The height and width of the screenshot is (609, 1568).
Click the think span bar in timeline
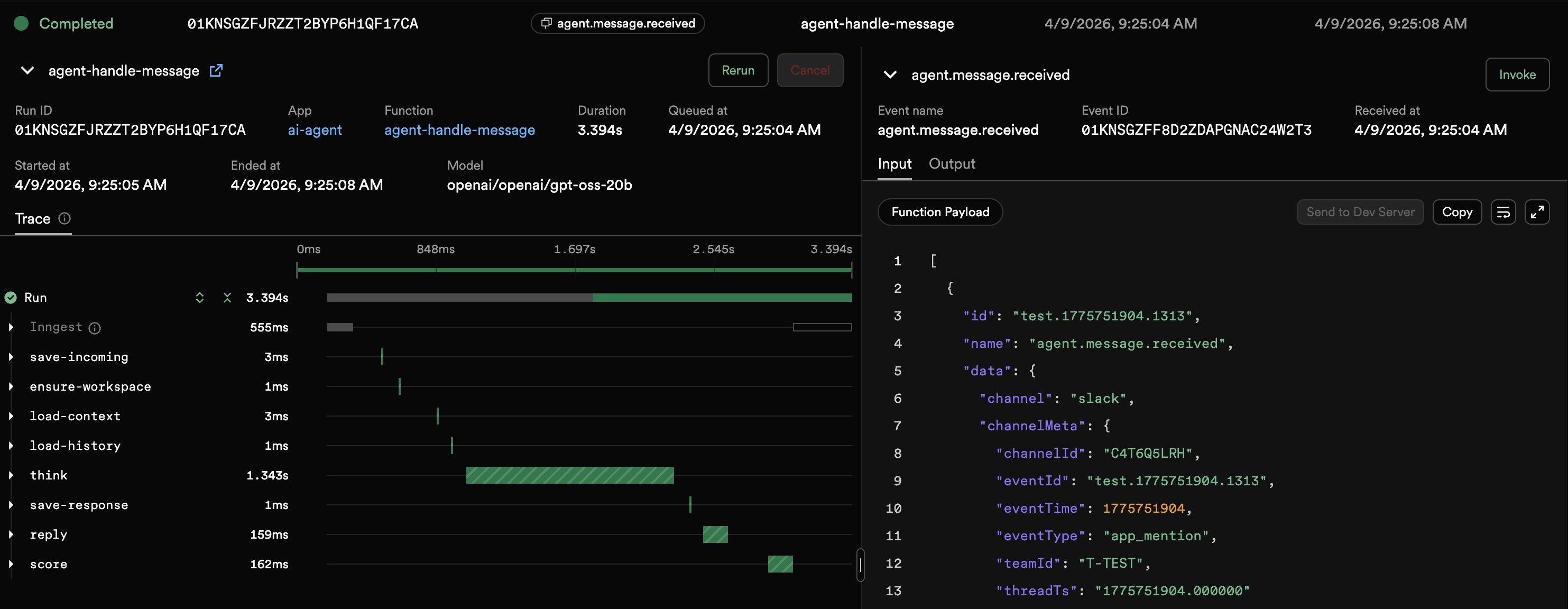[x=570, y=475]
